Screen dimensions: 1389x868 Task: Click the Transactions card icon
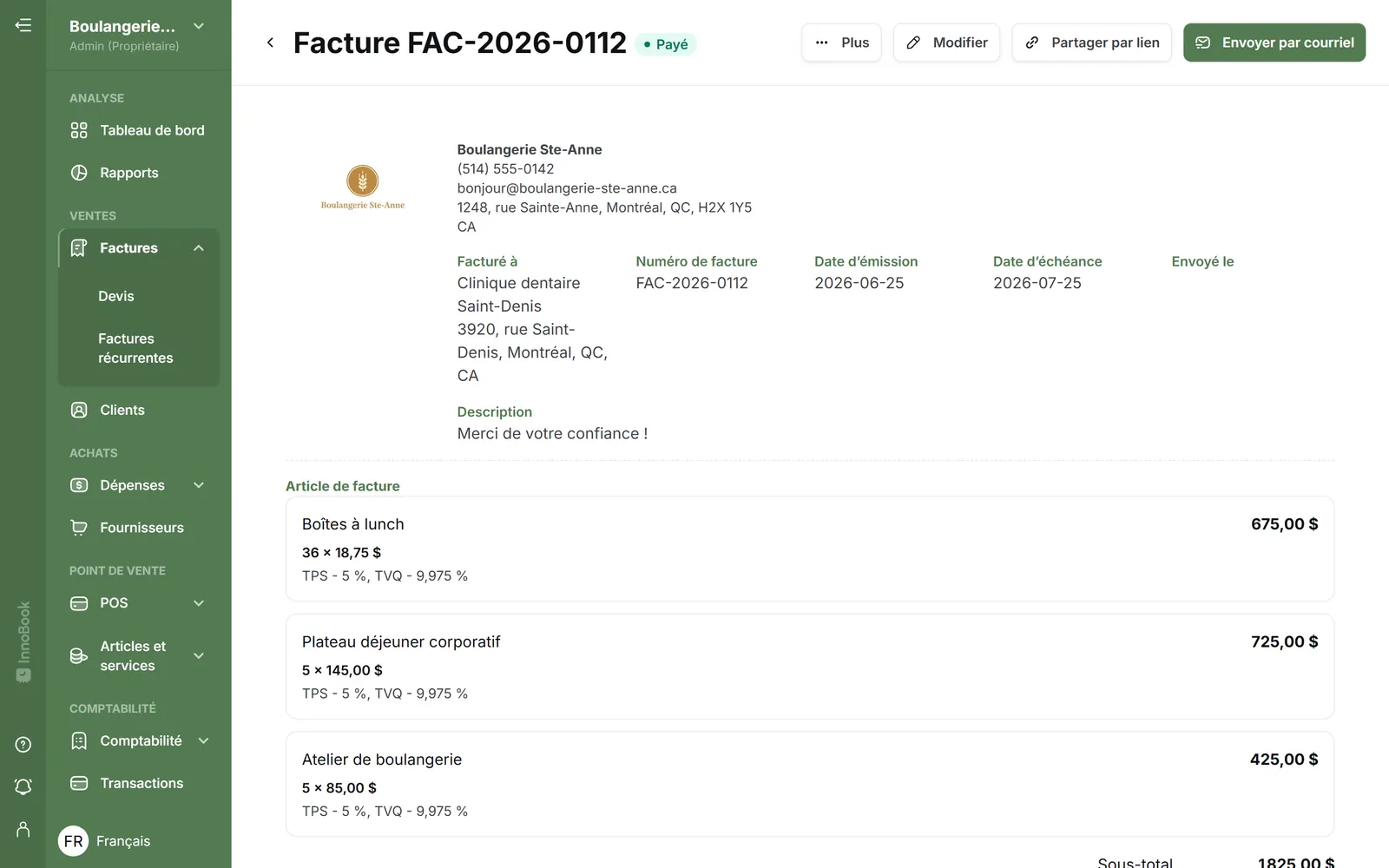79,783
